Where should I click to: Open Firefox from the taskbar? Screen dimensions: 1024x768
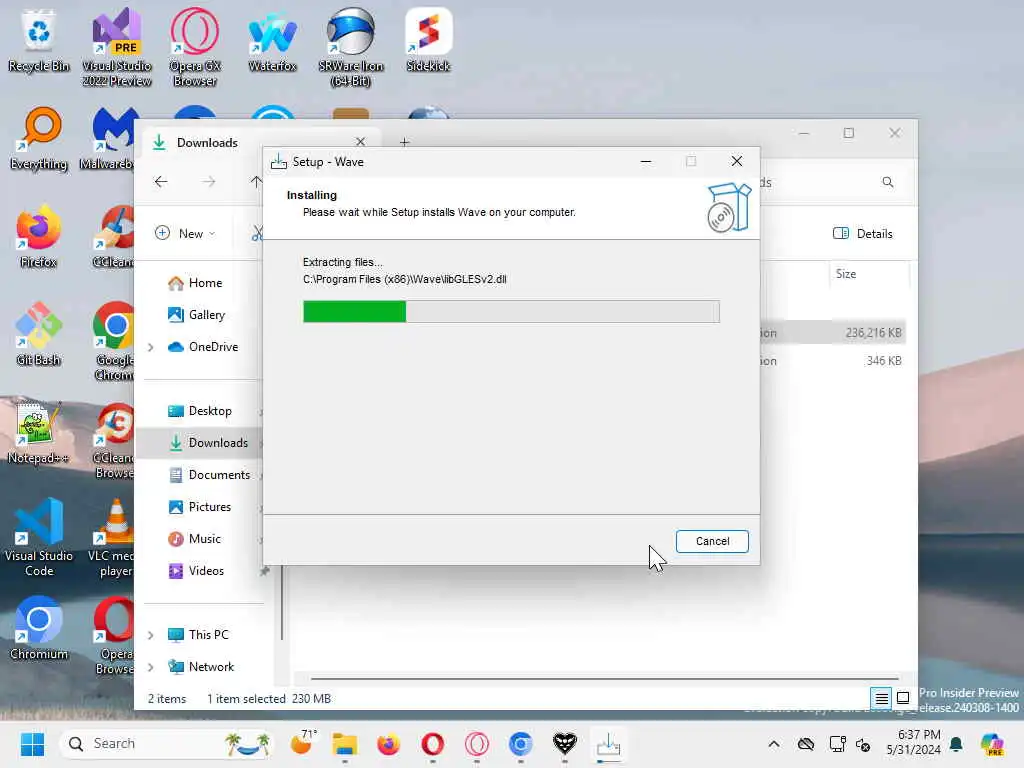click(x=388, y=744)
